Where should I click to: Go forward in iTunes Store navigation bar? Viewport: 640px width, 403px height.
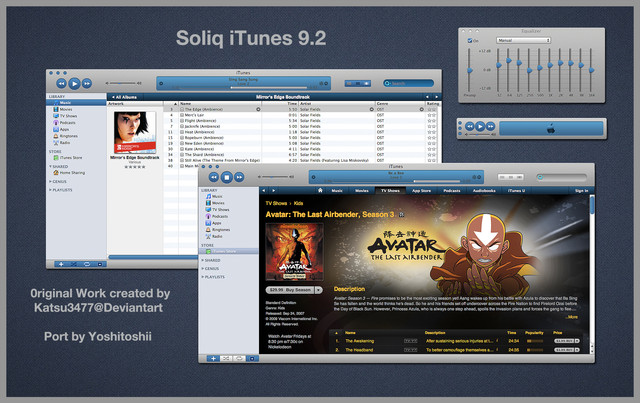(273, 191)
